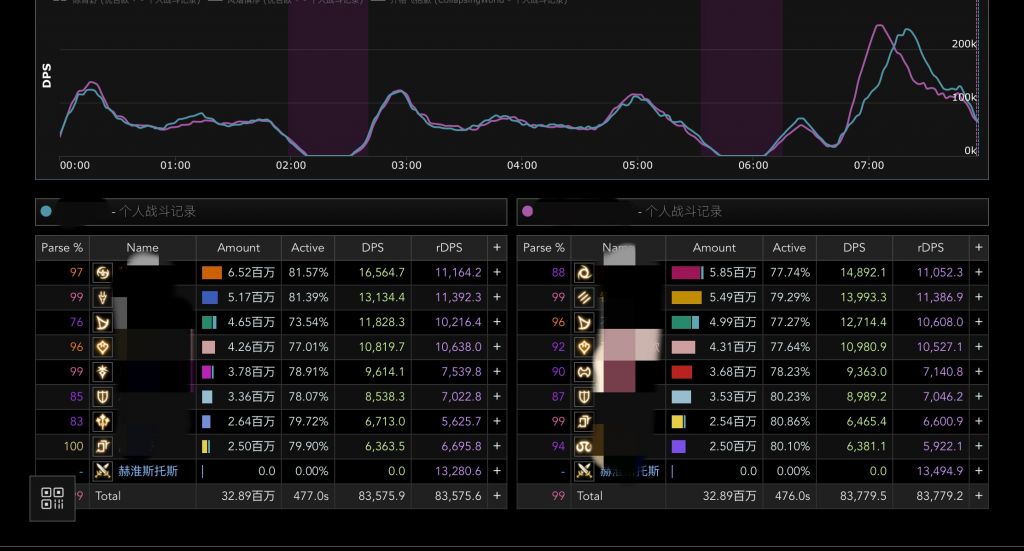Expand the 13,993.3 DPS row with plus
The height and width of the screenshot is (551, 1024).
coord(978,297)
